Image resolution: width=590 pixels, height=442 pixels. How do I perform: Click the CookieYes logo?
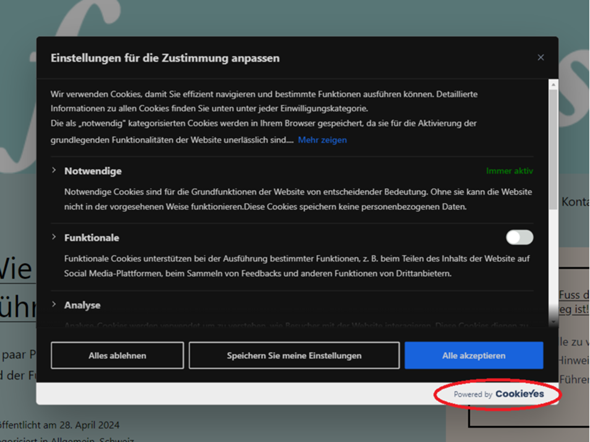519,394
